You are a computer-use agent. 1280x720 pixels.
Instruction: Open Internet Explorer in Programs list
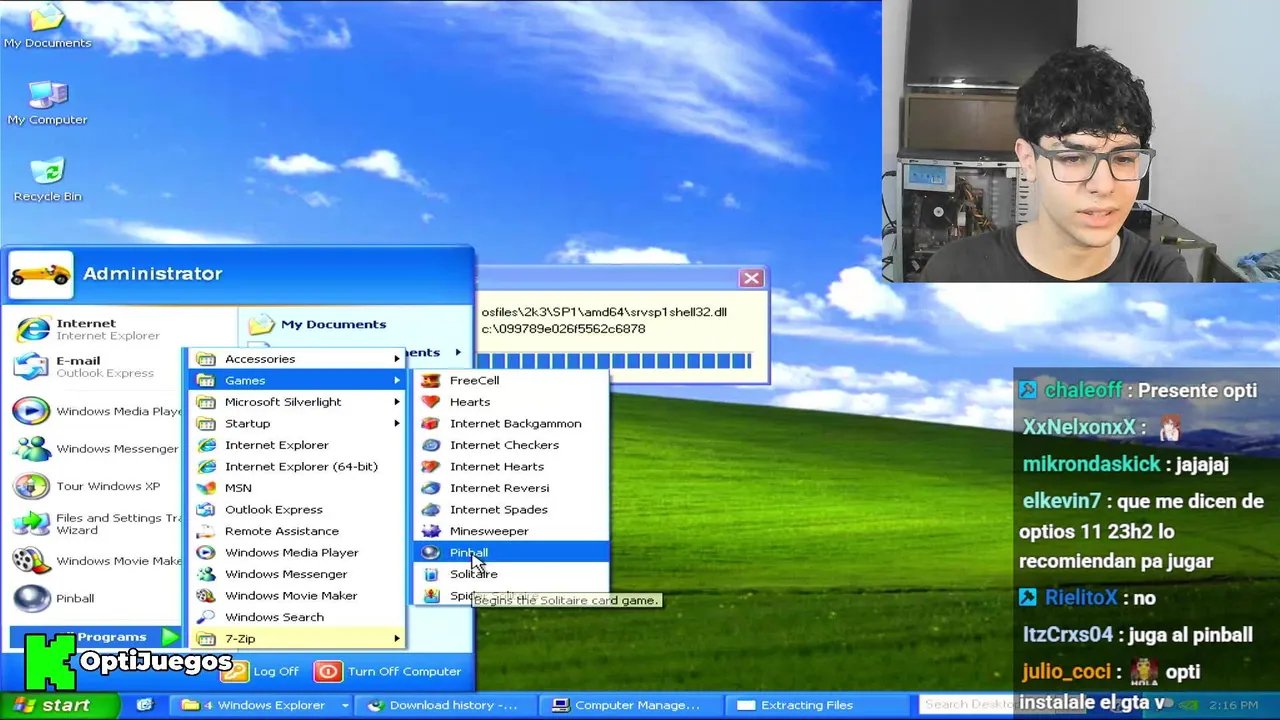pyautogui.click(x=298, y=445)
